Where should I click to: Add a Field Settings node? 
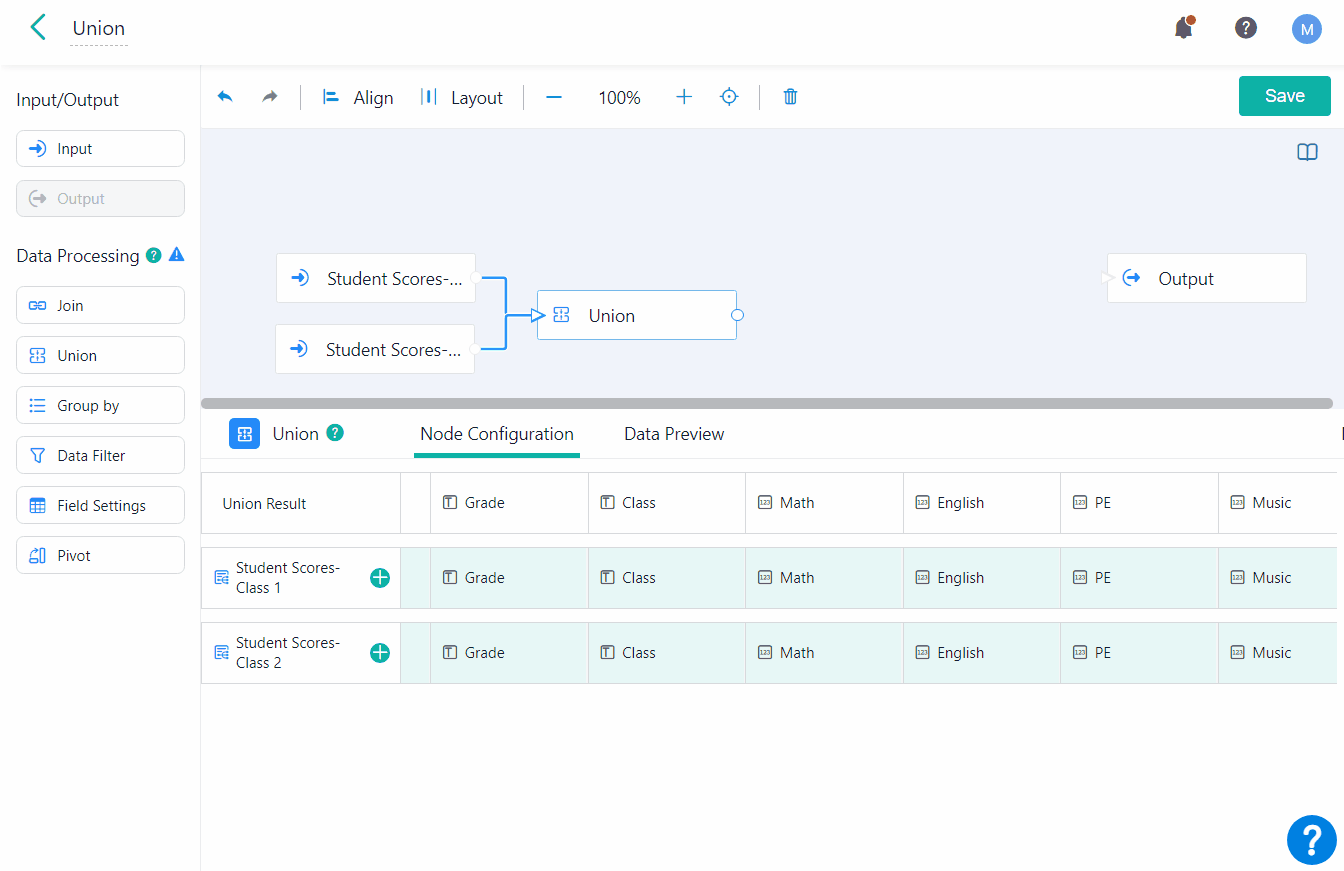tap(100, 505)
